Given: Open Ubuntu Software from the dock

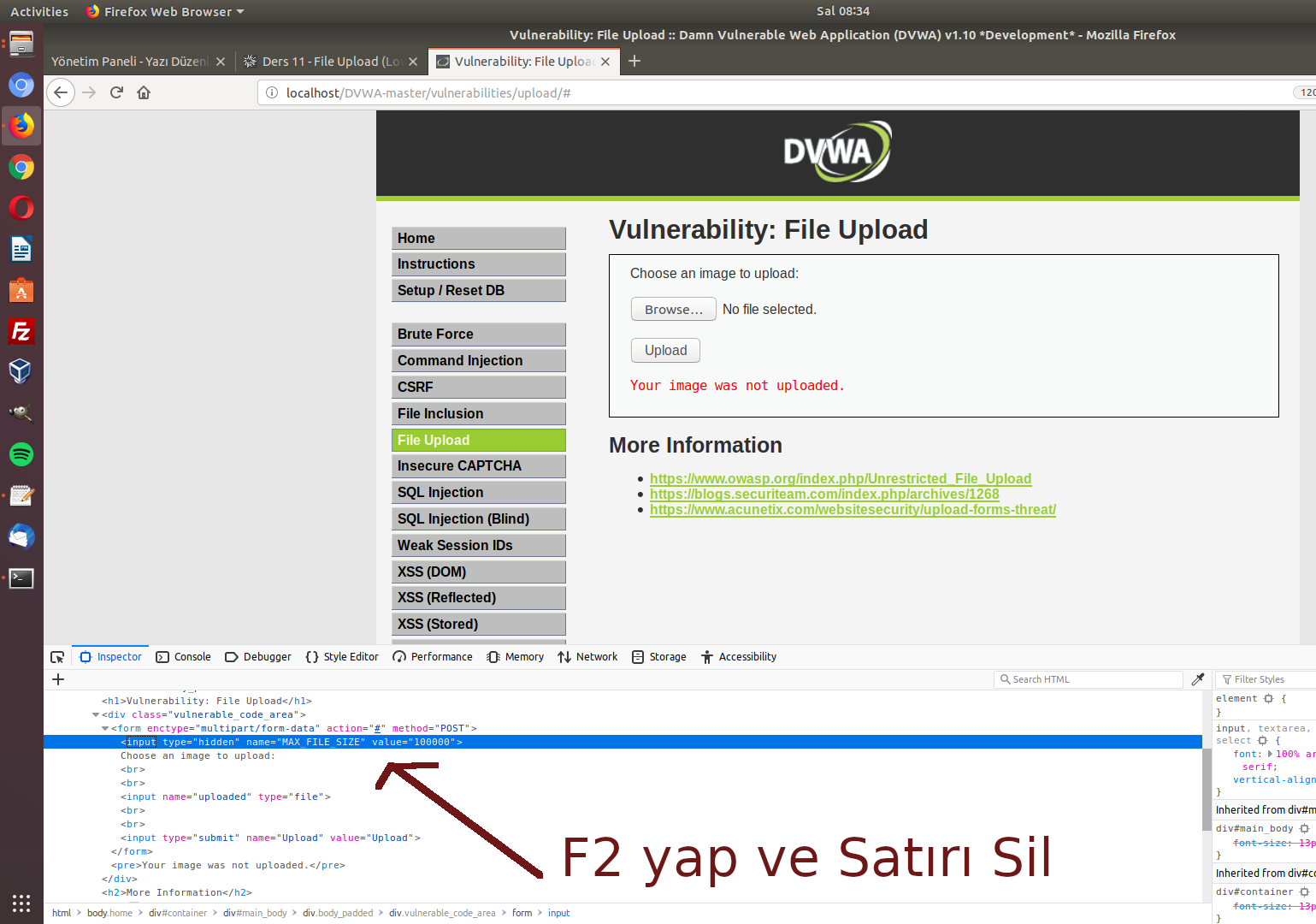Looking at the screenshot, I should [x=21, y=290].
